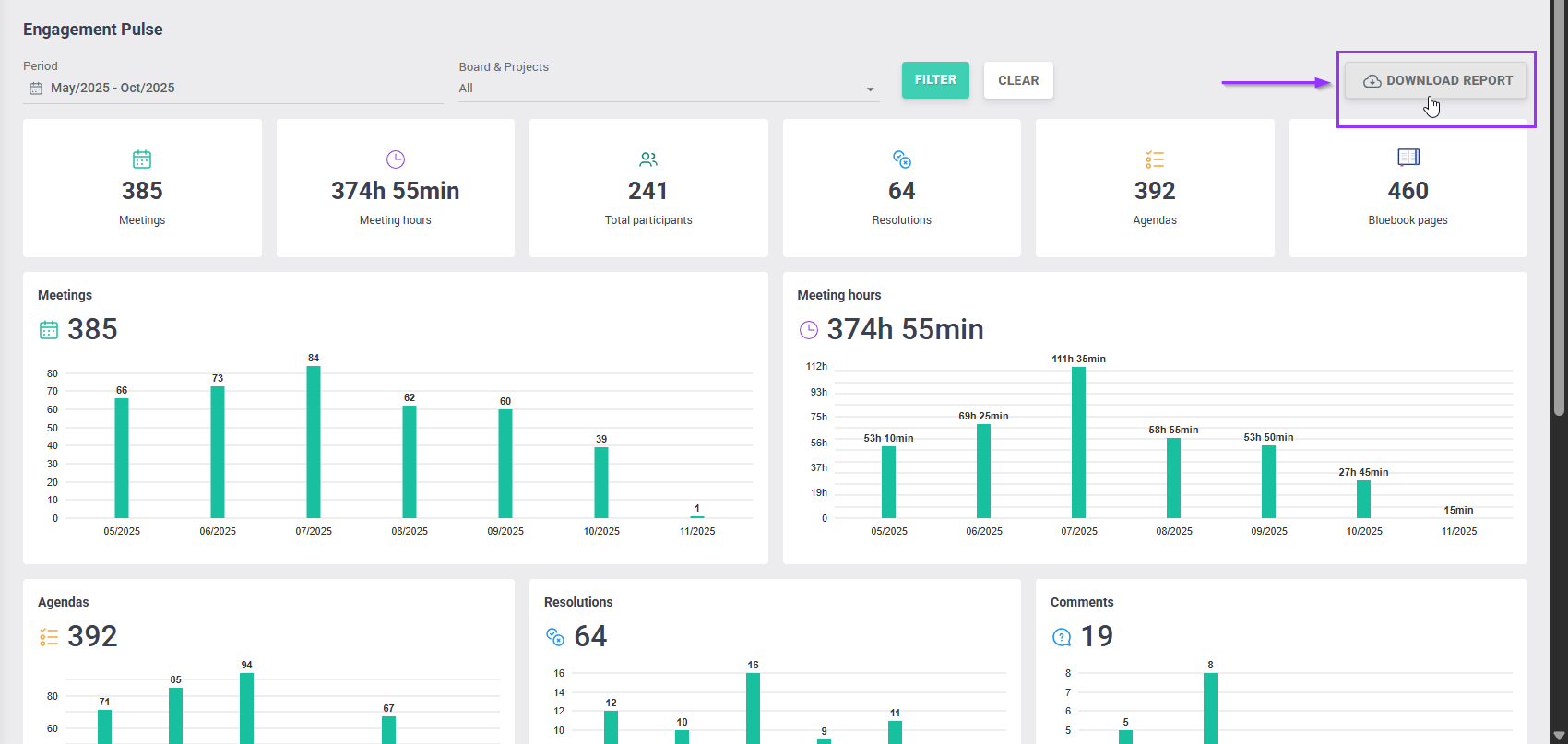
Task: Click the Resolutions icon in summary card
Action: click(902, 159)
